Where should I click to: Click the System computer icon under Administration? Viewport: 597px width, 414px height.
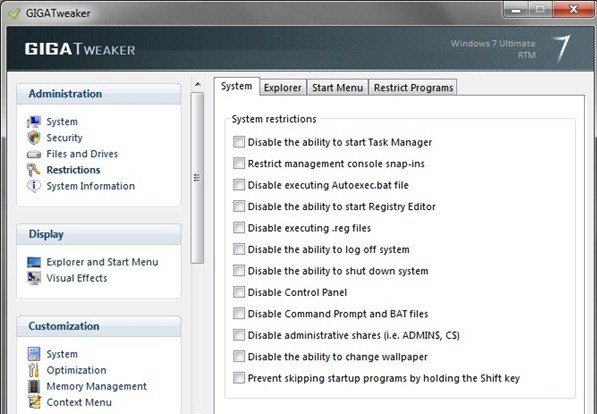click(x=34, y=122)
